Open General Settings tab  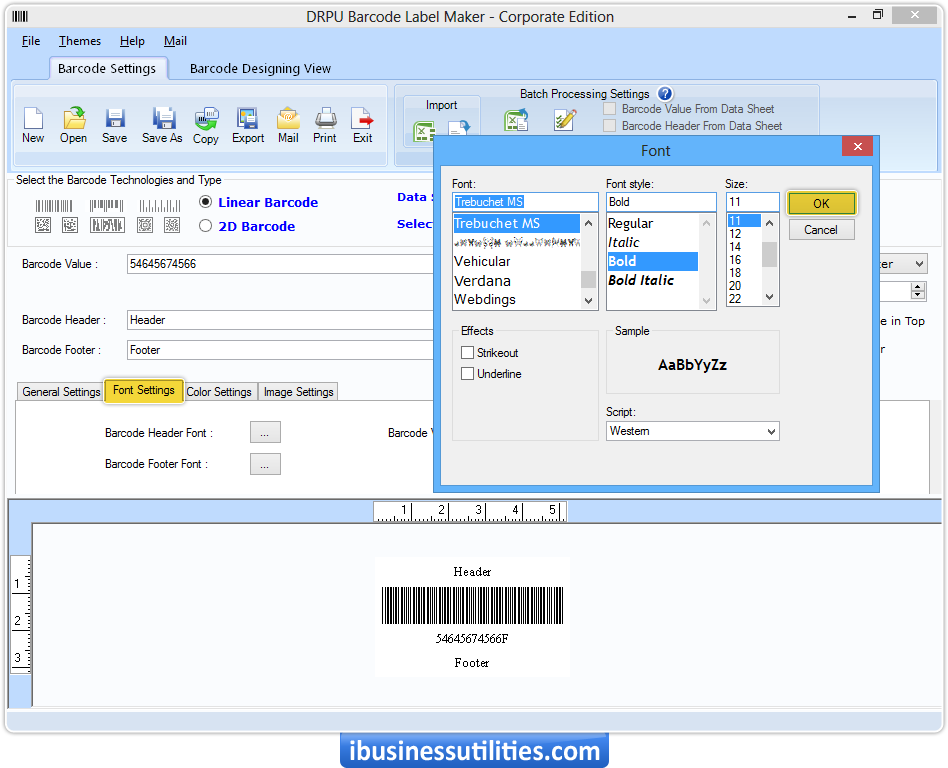(x=61, y=392)
